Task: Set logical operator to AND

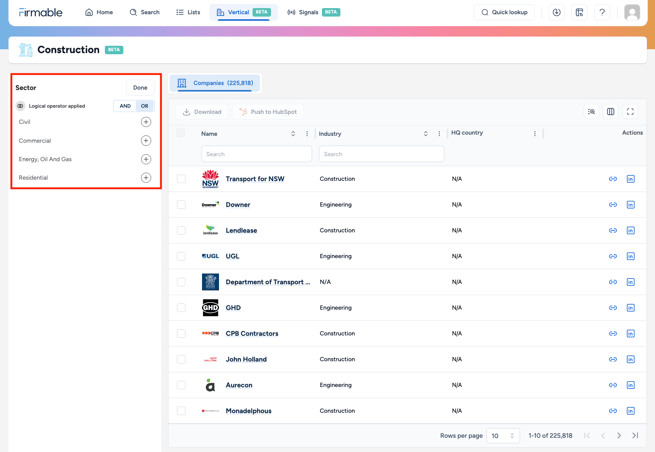Action: [125, 106]
